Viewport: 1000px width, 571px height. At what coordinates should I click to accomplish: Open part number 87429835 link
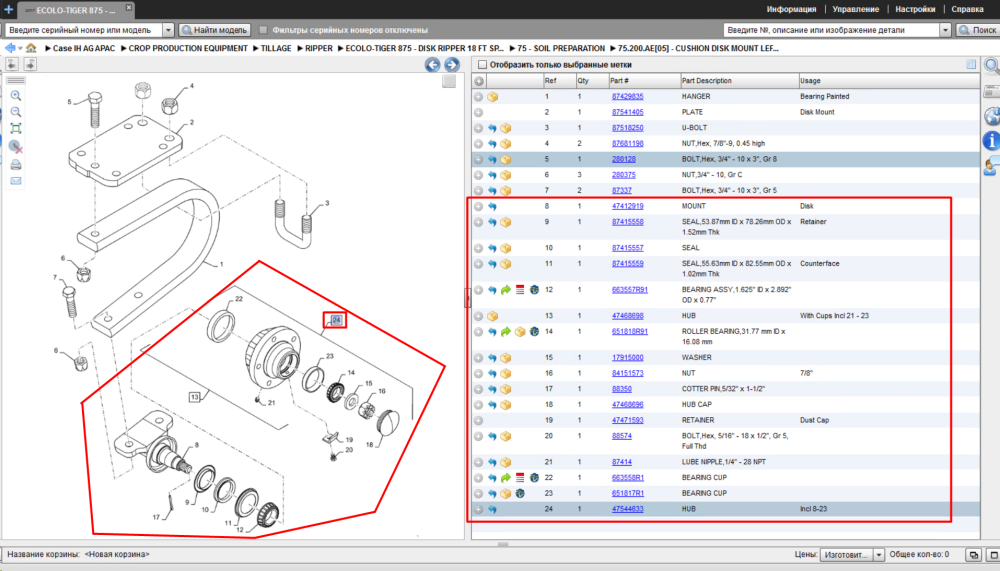click(x=628, y=97)
